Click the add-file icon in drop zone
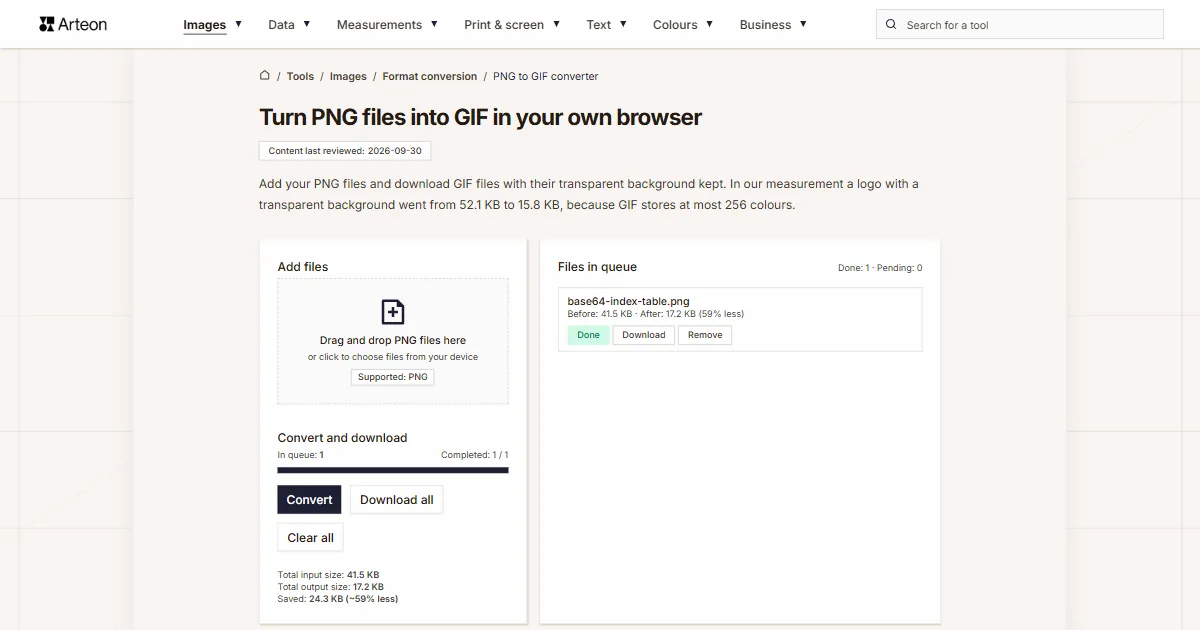Viewport: 1200px width, 630px height. (393, 312)
